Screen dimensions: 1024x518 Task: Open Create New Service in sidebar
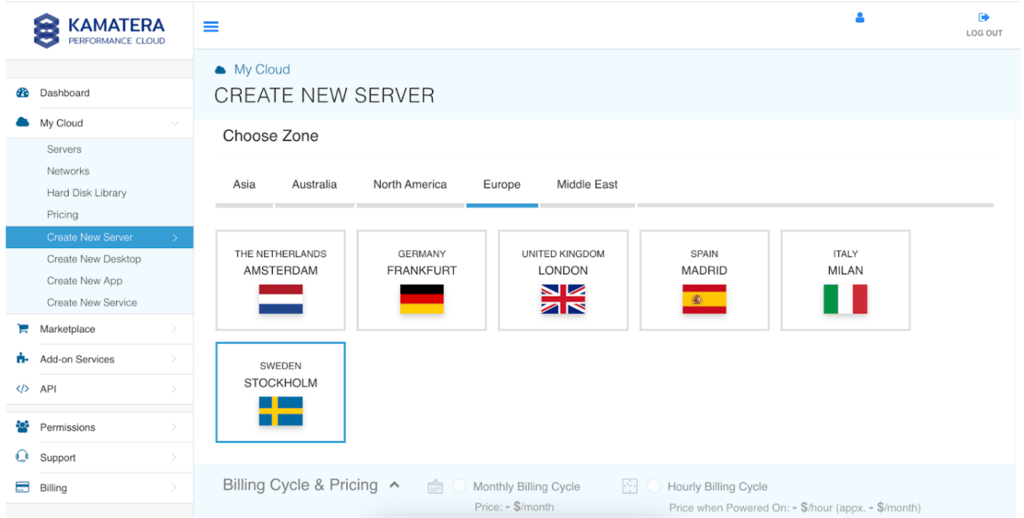coord(91,302)
